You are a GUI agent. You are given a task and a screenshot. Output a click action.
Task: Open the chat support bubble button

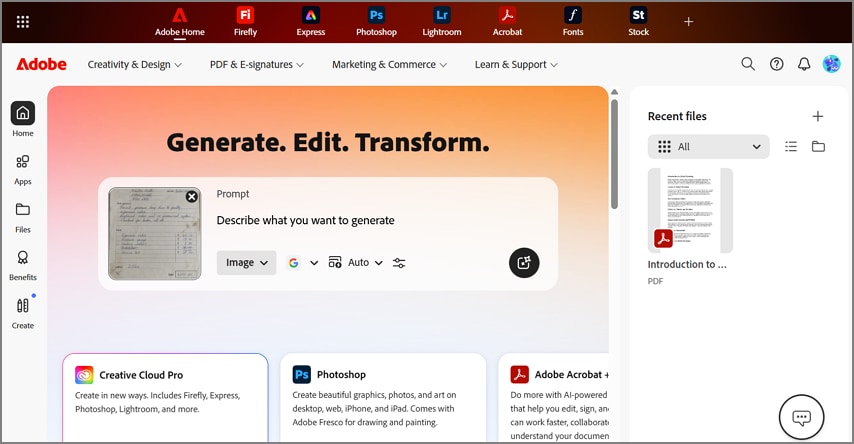(x=801, y=417)
